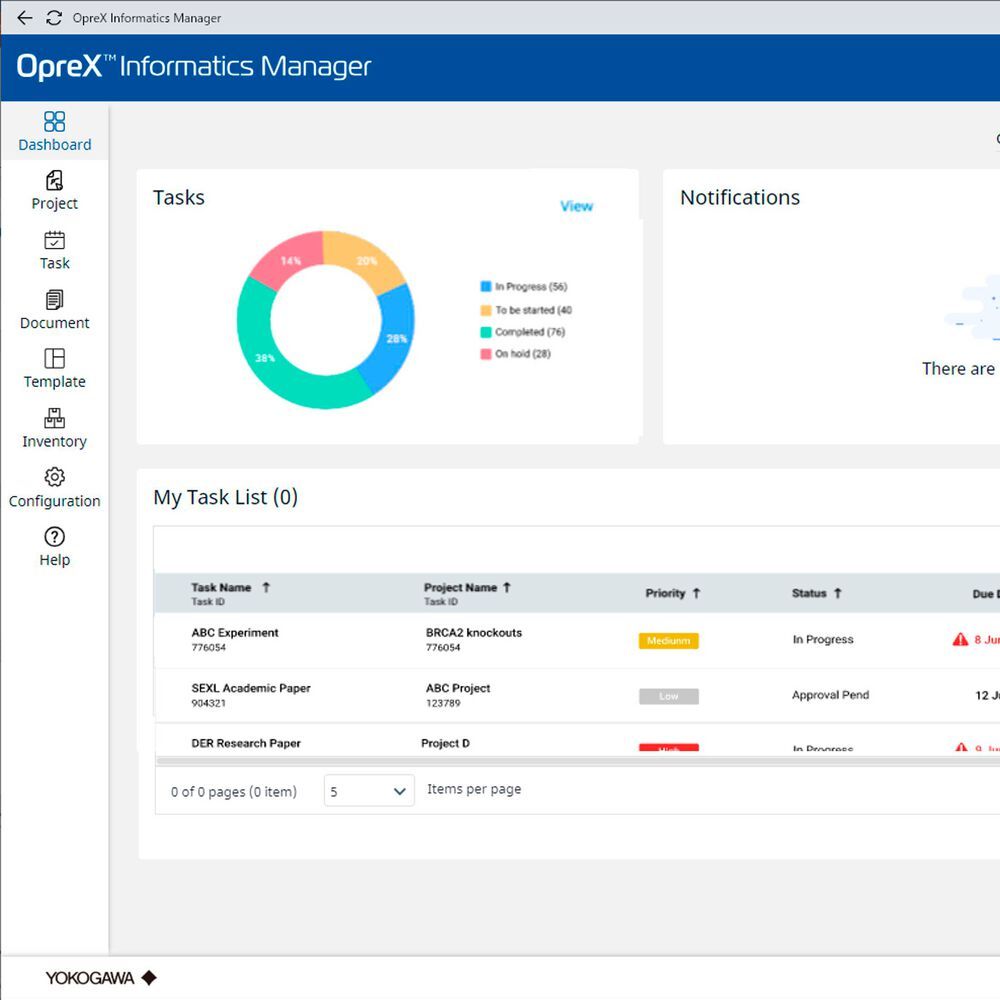Toggle the In Progress legend swatch

(x=486, y=286)
